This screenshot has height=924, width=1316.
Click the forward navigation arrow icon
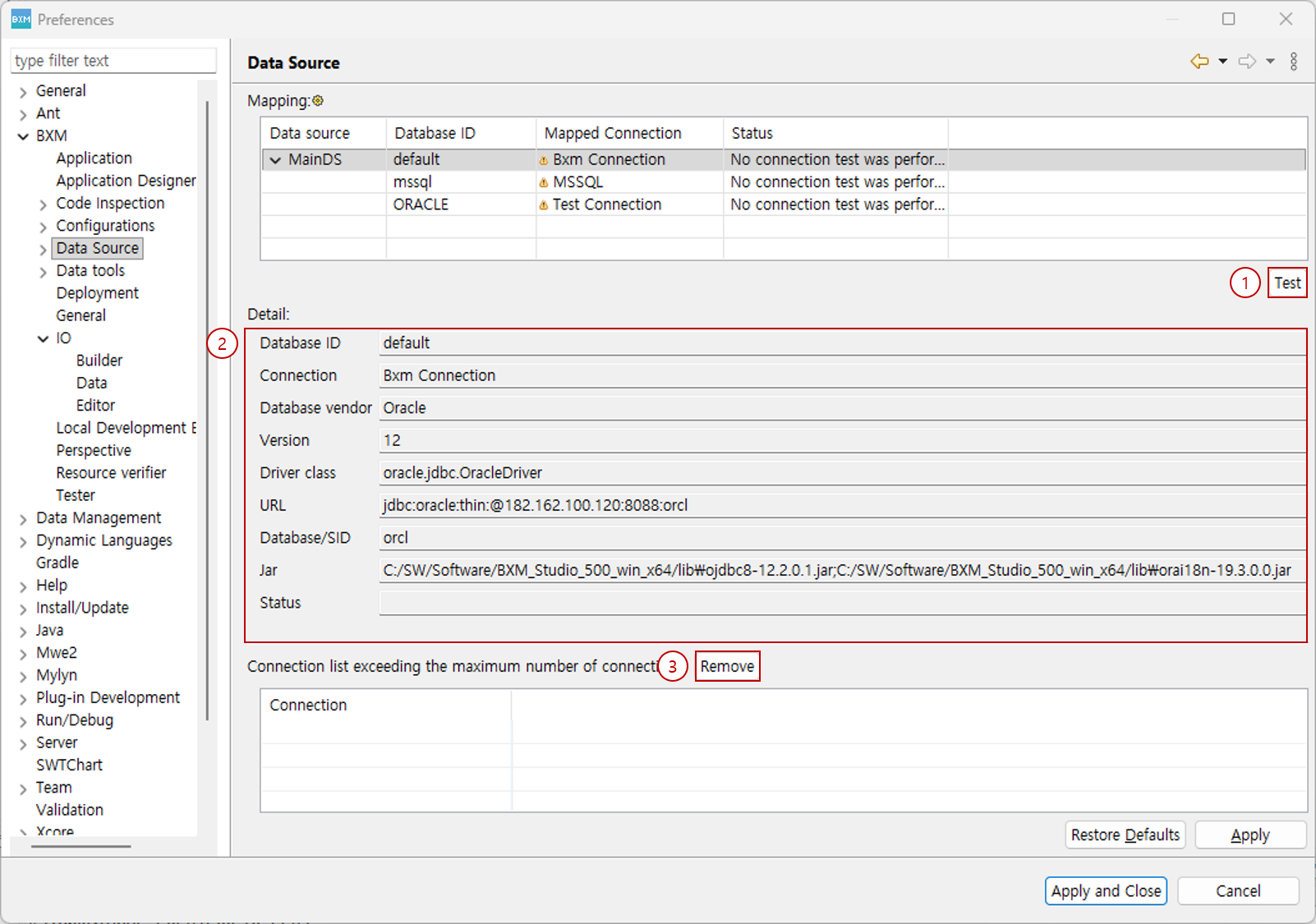tap(1247, 62)
